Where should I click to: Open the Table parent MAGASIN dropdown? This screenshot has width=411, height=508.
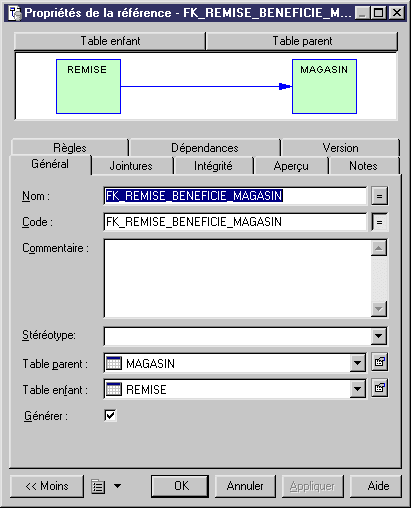coord(358,363)
